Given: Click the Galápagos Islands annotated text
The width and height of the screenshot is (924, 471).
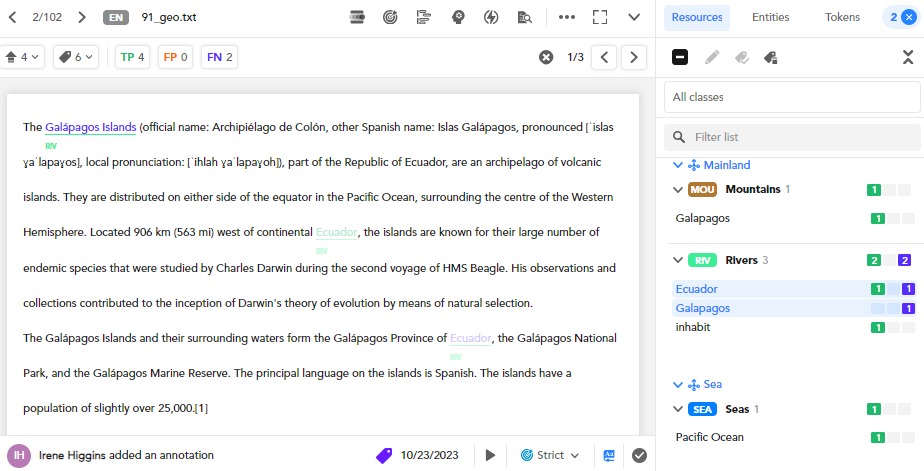Looking at the screenshot, I should click(x=90, y=127).
